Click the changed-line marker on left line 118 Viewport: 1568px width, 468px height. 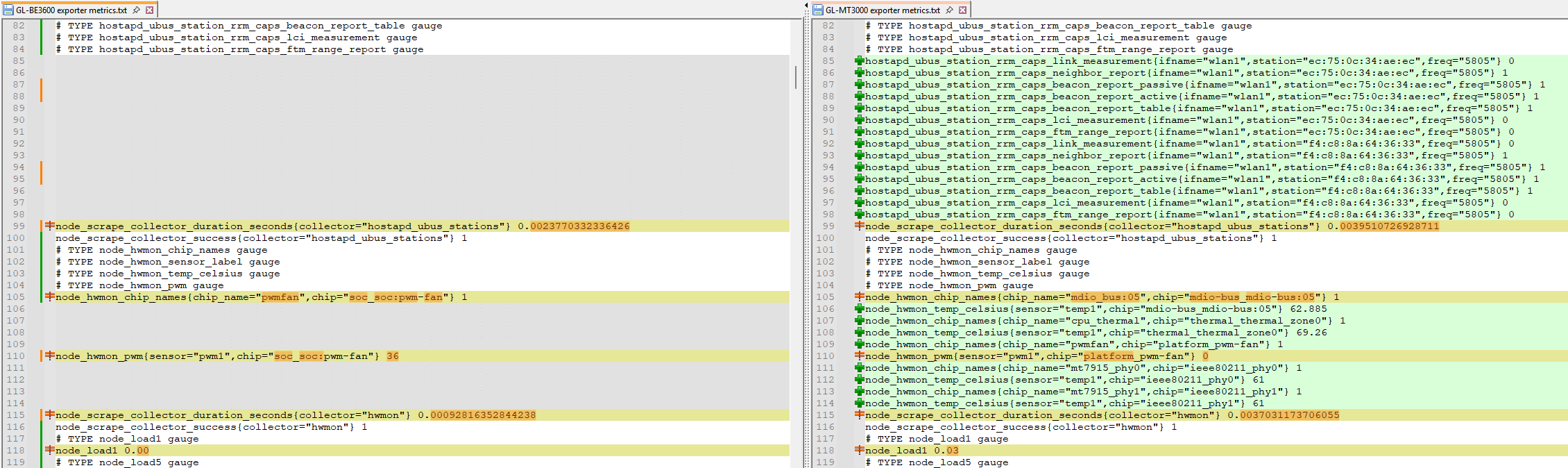click(x=50, y=451)
